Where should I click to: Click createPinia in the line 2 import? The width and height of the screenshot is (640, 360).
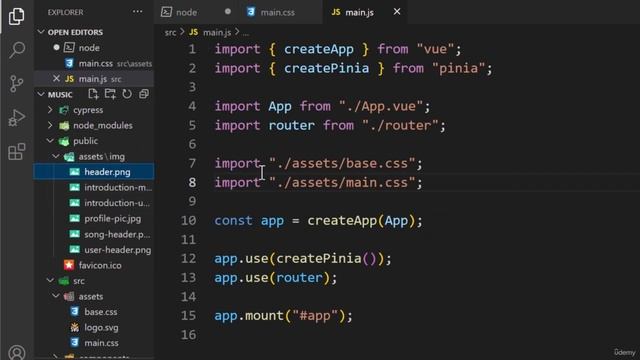327,68
